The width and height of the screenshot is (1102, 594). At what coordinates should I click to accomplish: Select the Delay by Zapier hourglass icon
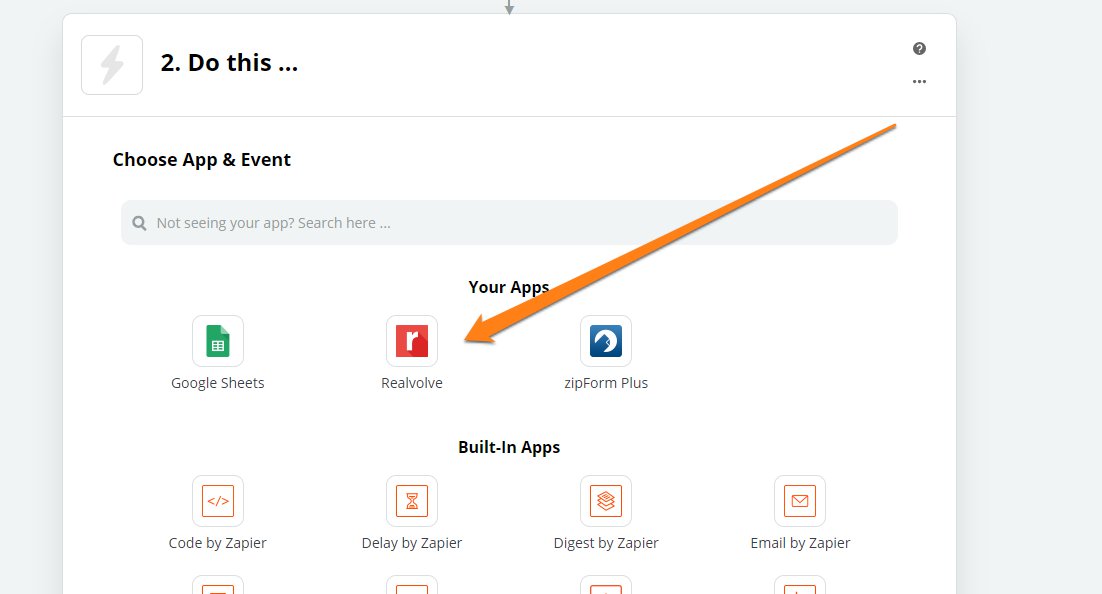412,501
